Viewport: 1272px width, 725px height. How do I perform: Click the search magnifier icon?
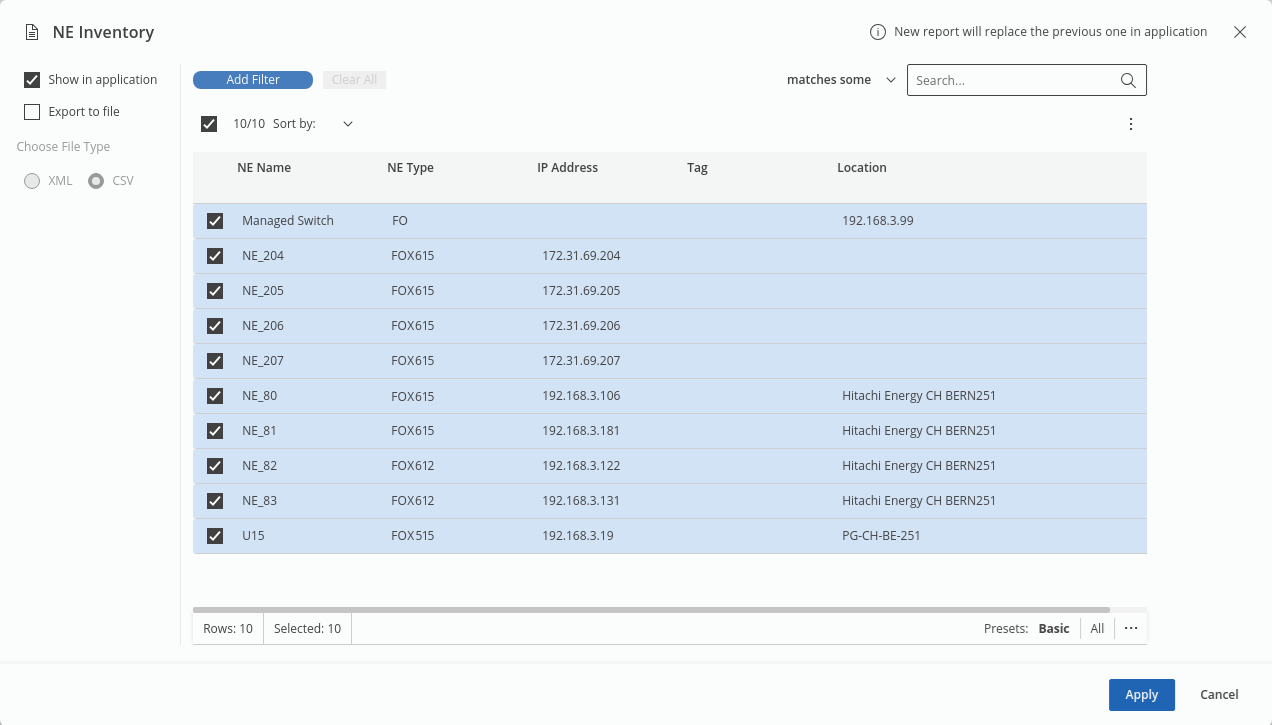click(1128, 80)
